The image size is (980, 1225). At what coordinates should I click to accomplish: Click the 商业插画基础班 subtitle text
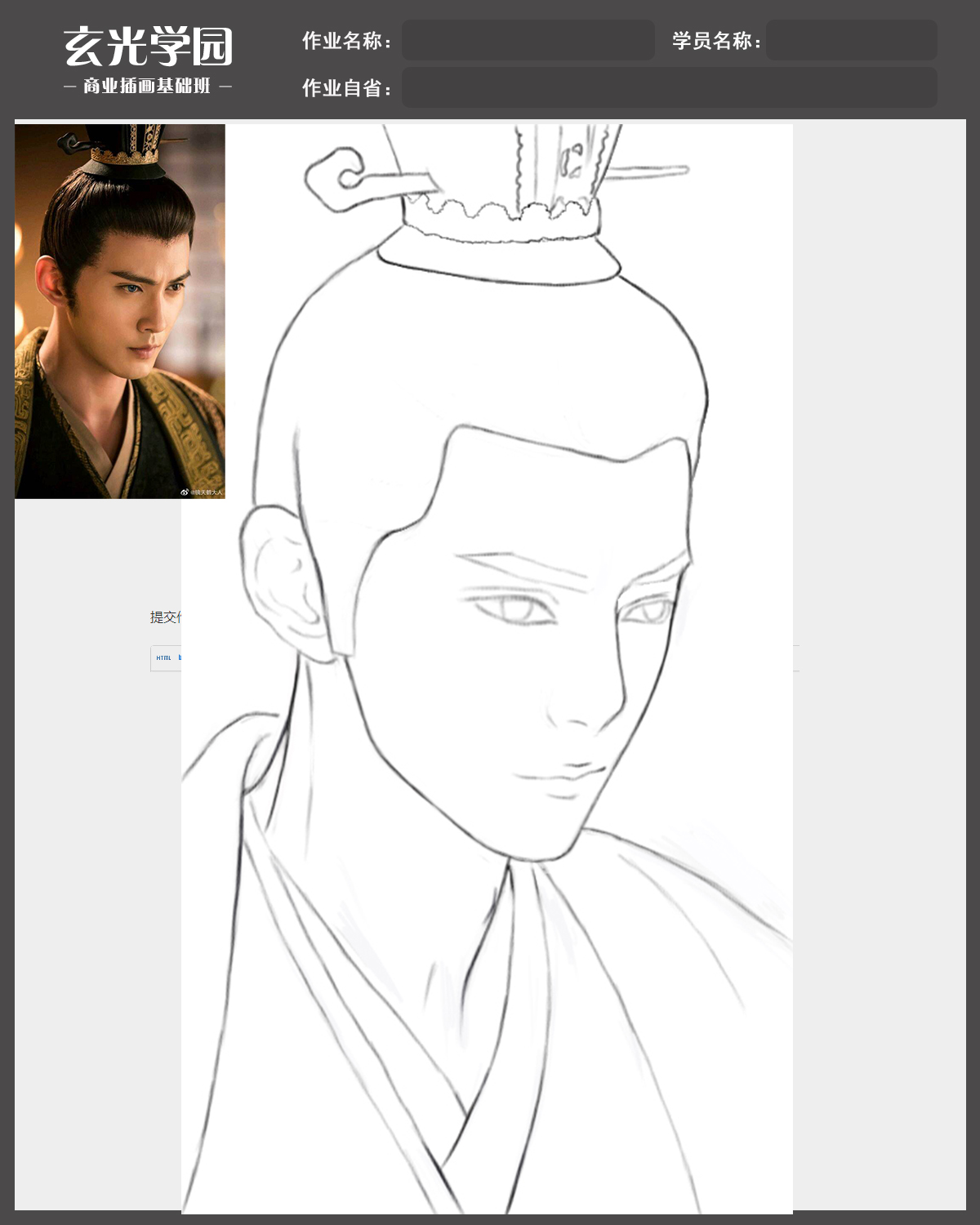tap(148, 86)
